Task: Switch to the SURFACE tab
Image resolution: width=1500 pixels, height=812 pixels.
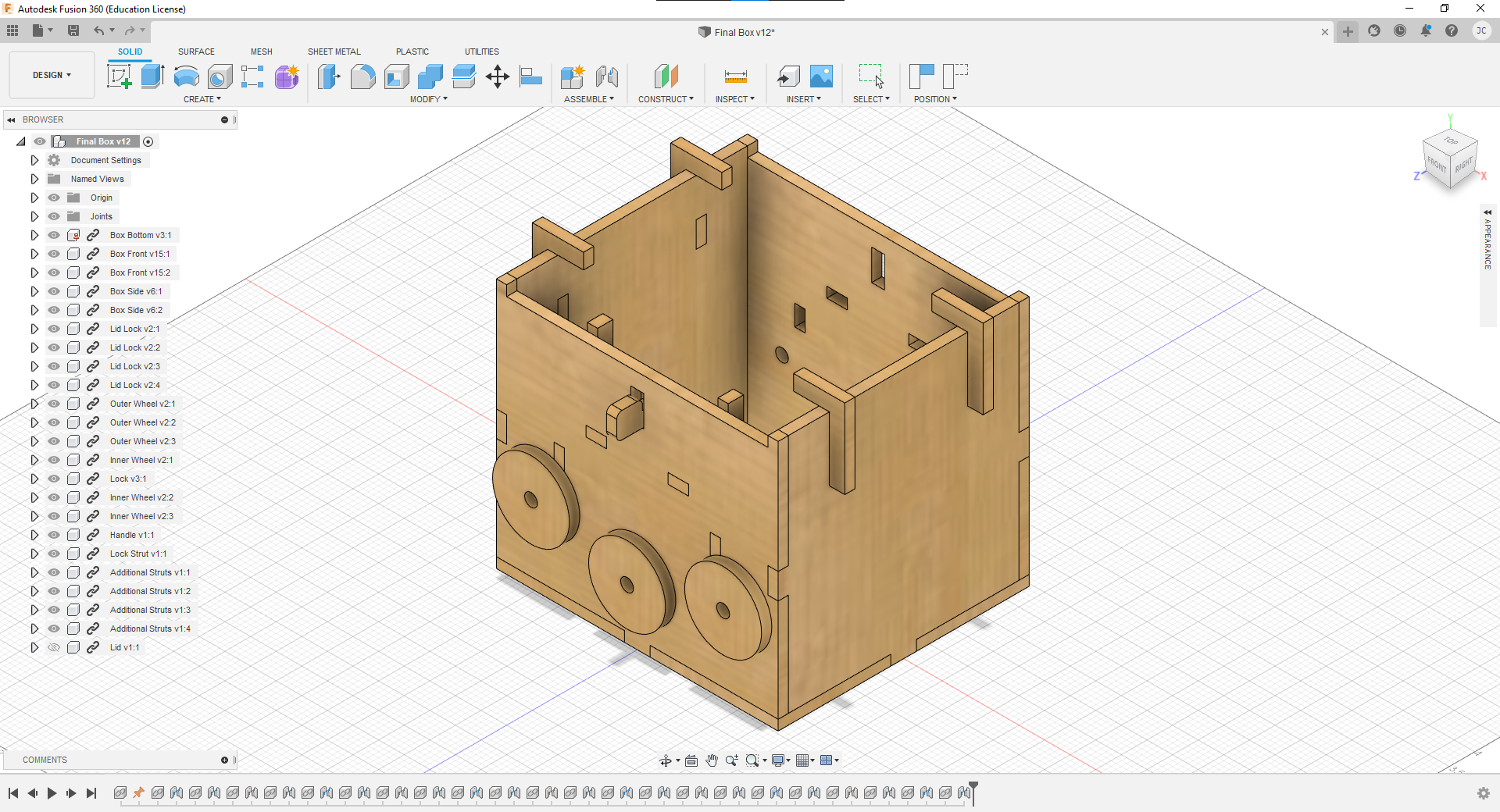Action: 196,52
